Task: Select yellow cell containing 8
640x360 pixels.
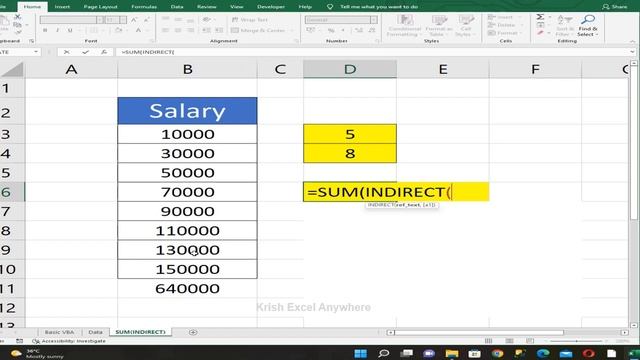Action: click(x=350, y=153)
